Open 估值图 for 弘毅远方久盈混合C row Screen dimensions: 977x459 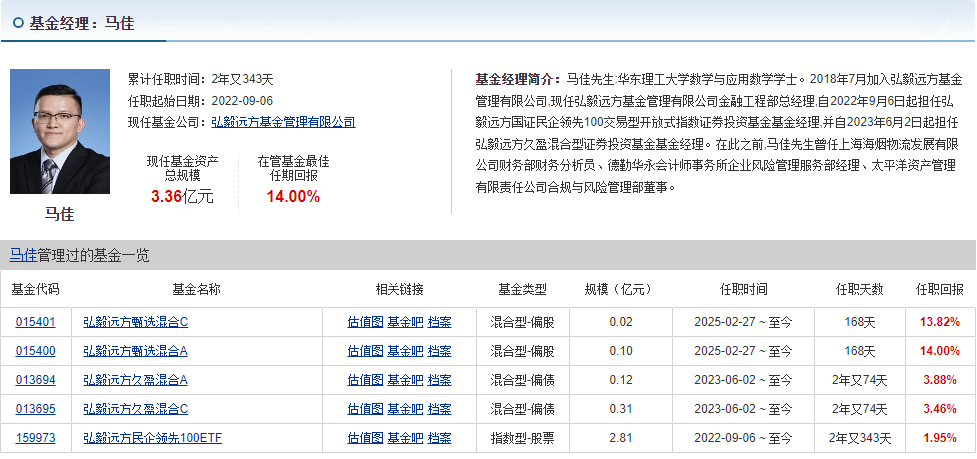365,409
